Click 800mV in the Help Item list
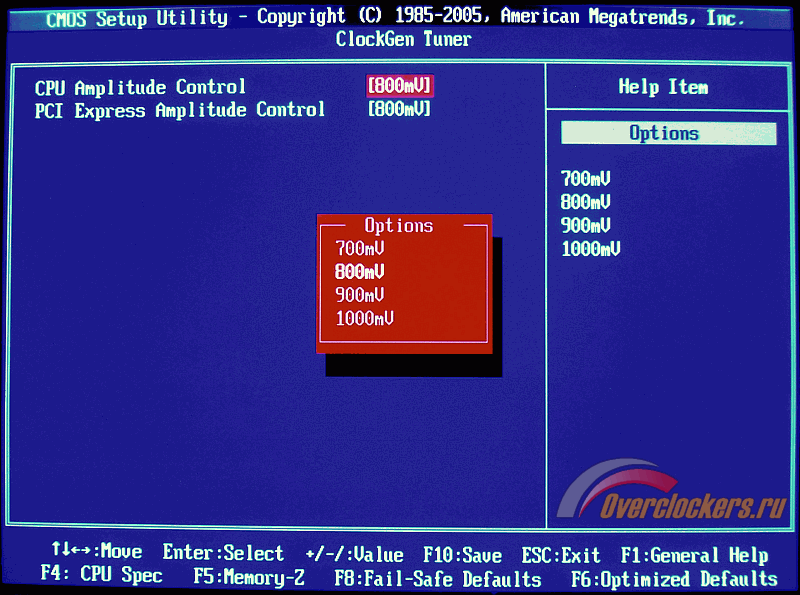Image resolution: width=800 pixels, height=595 pixels. 585,202
